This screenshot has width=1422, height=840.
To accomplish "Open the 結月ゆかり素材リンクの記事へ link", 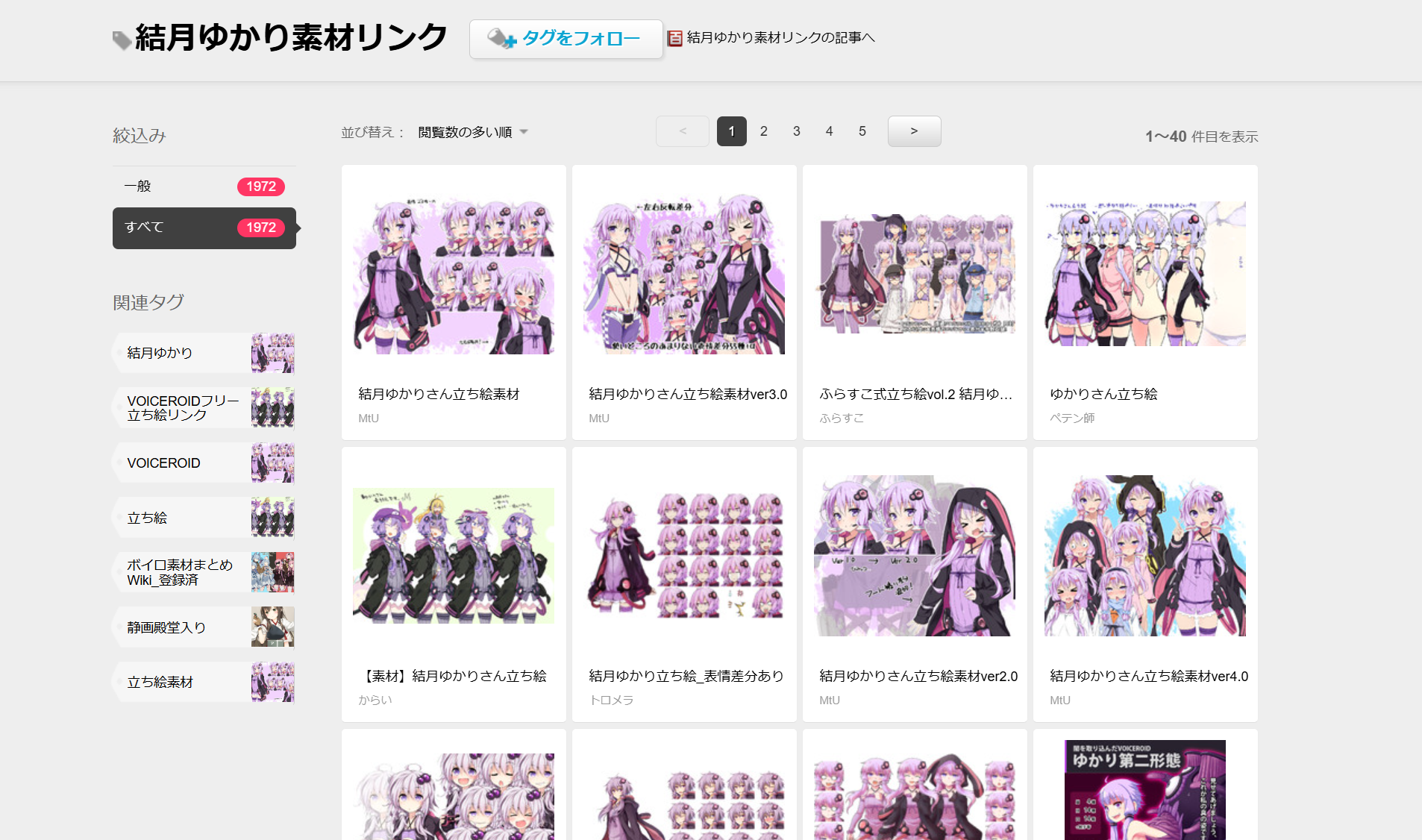I will [780, 37].
